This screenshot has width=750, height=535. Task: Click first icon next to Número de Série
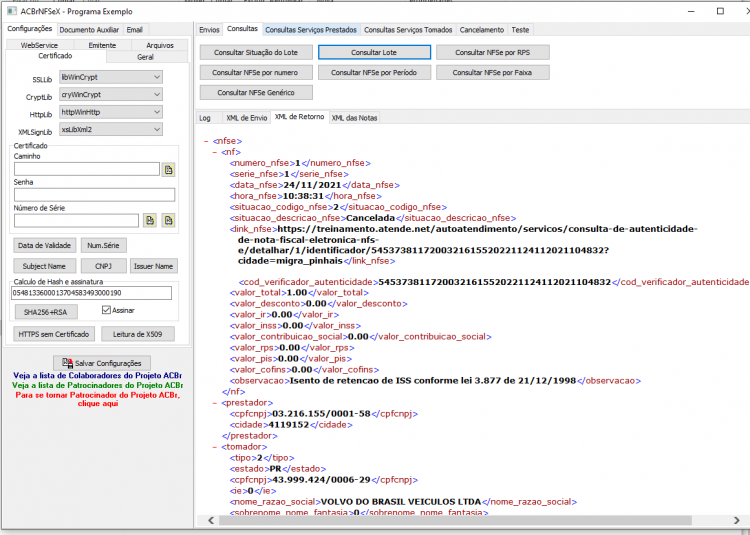(150, 220)
